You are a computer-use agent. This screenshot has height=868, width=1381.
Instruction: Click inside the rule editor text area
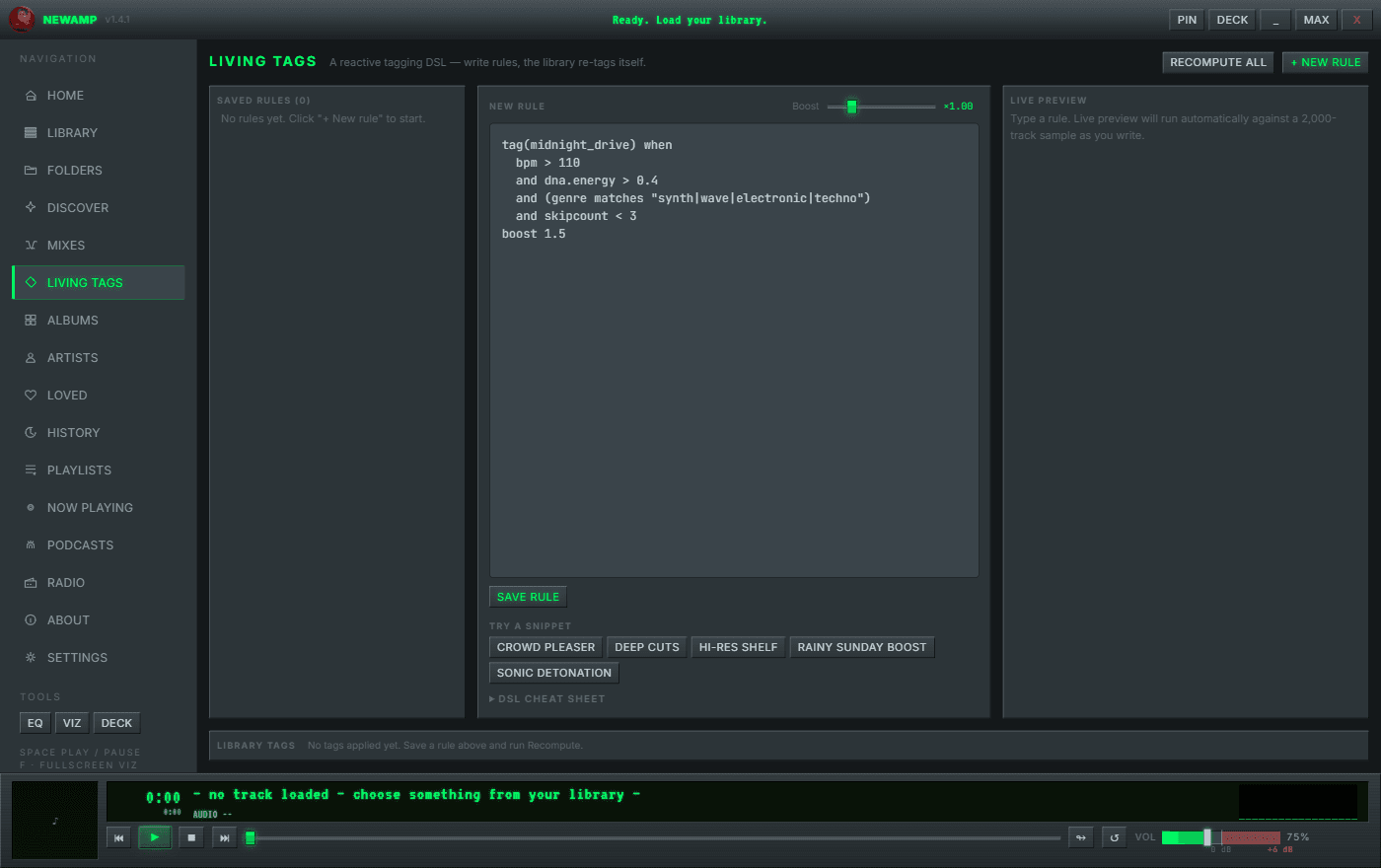point(734,350)
